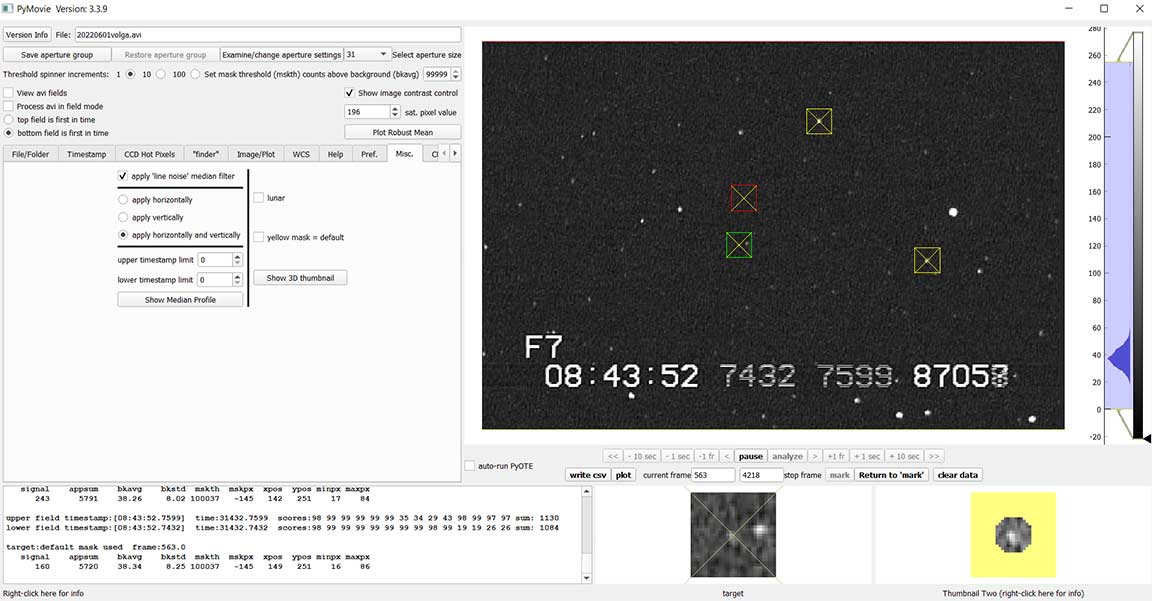Click the clear data button
Screen dimensions: 1152x601
tap(957, 475)
